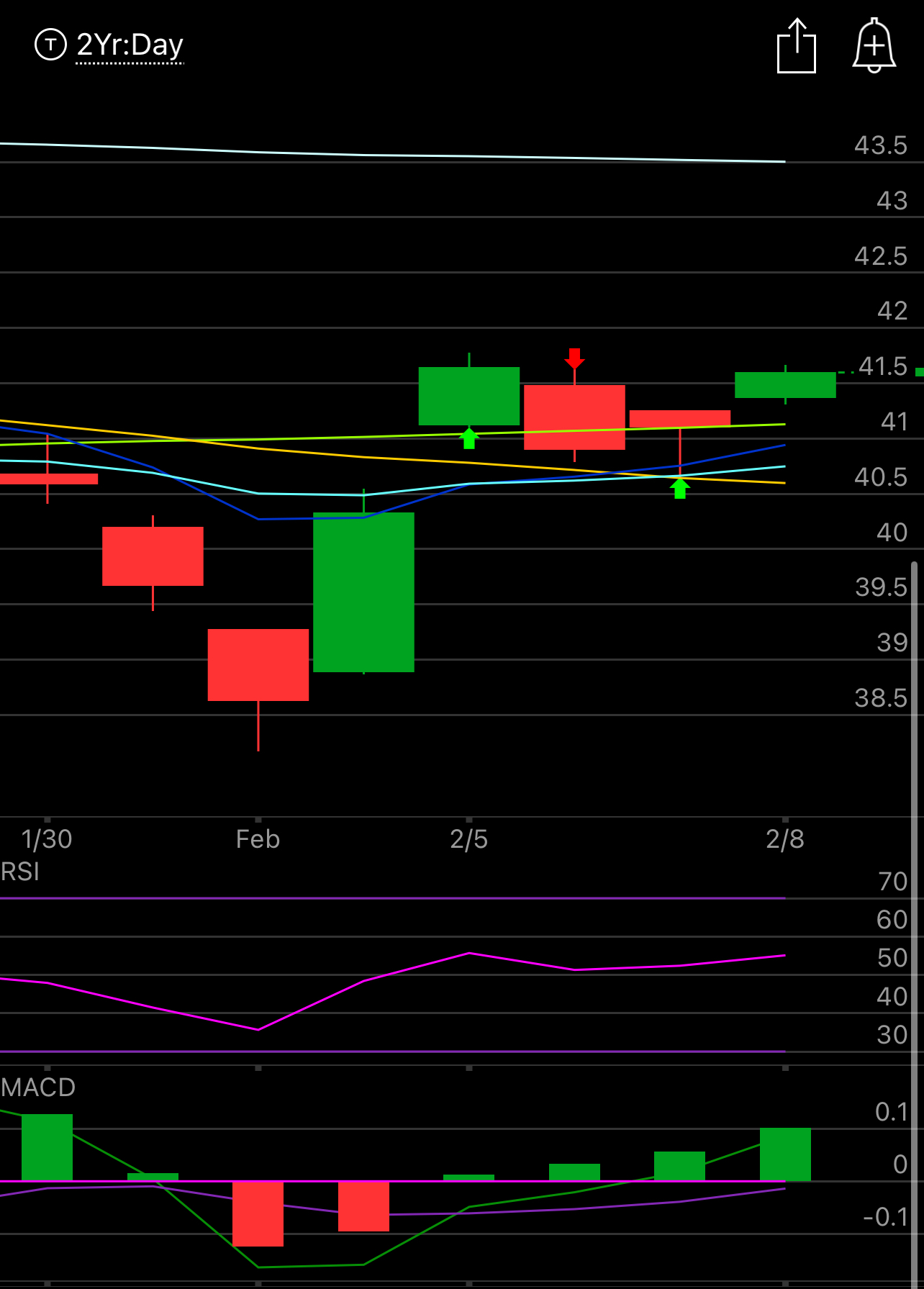
Task: Tap the 2/5 date label
Action: point(469,839)
